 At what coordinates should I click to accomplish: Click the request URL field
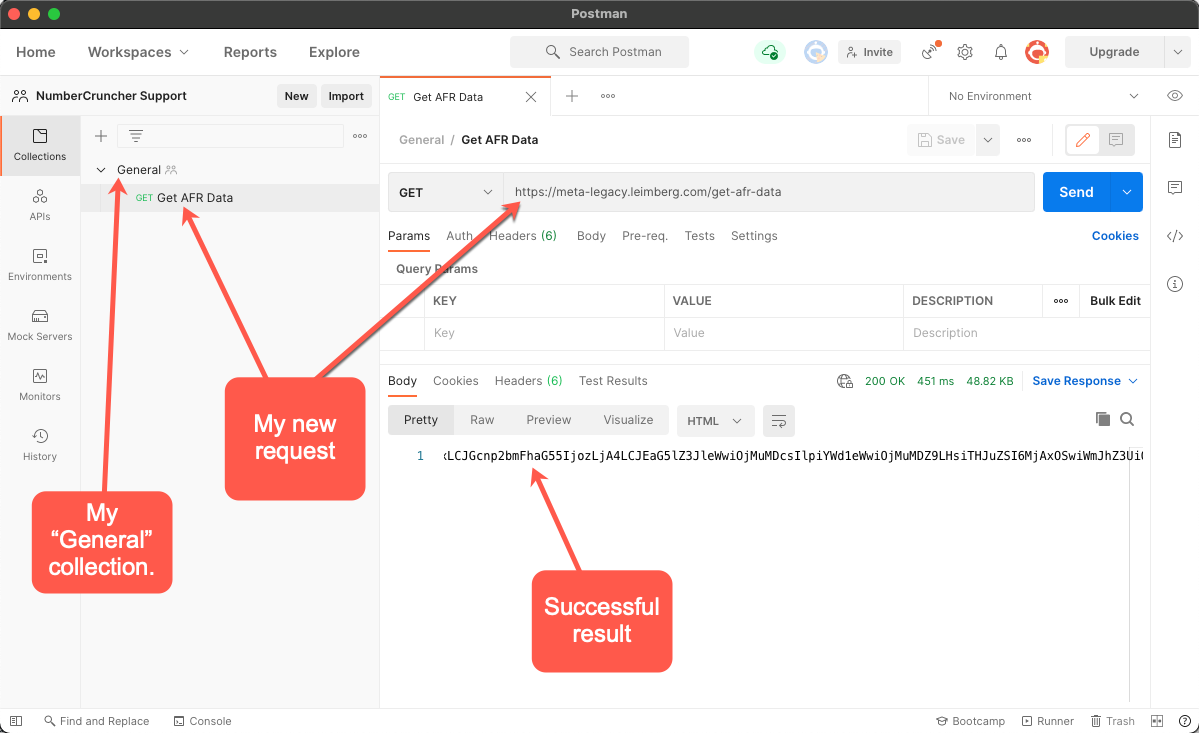pyautogui.click(x=768, y=192)
